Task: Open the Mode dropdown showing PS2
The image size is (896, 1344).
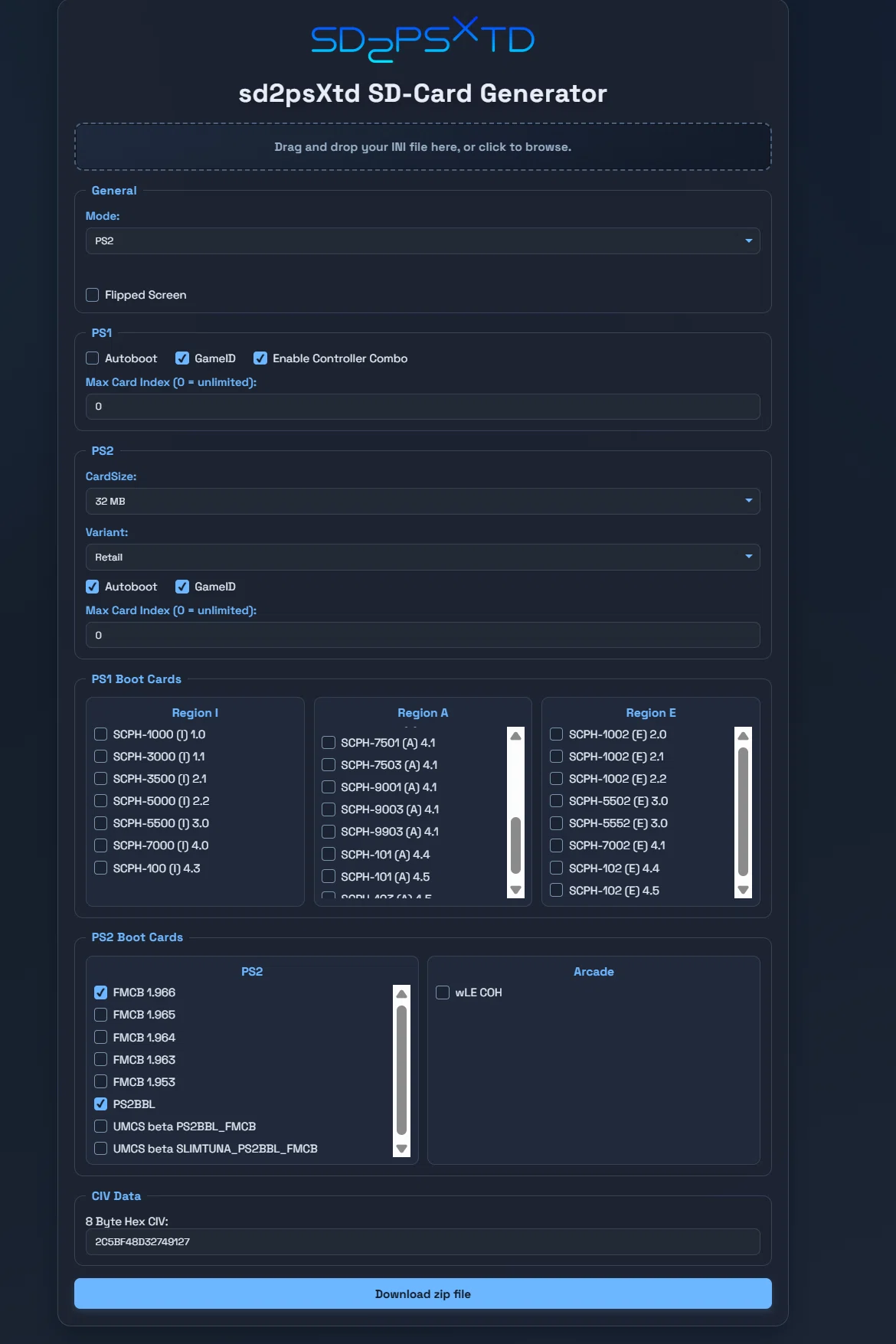Action: click(x=423, y=240)
